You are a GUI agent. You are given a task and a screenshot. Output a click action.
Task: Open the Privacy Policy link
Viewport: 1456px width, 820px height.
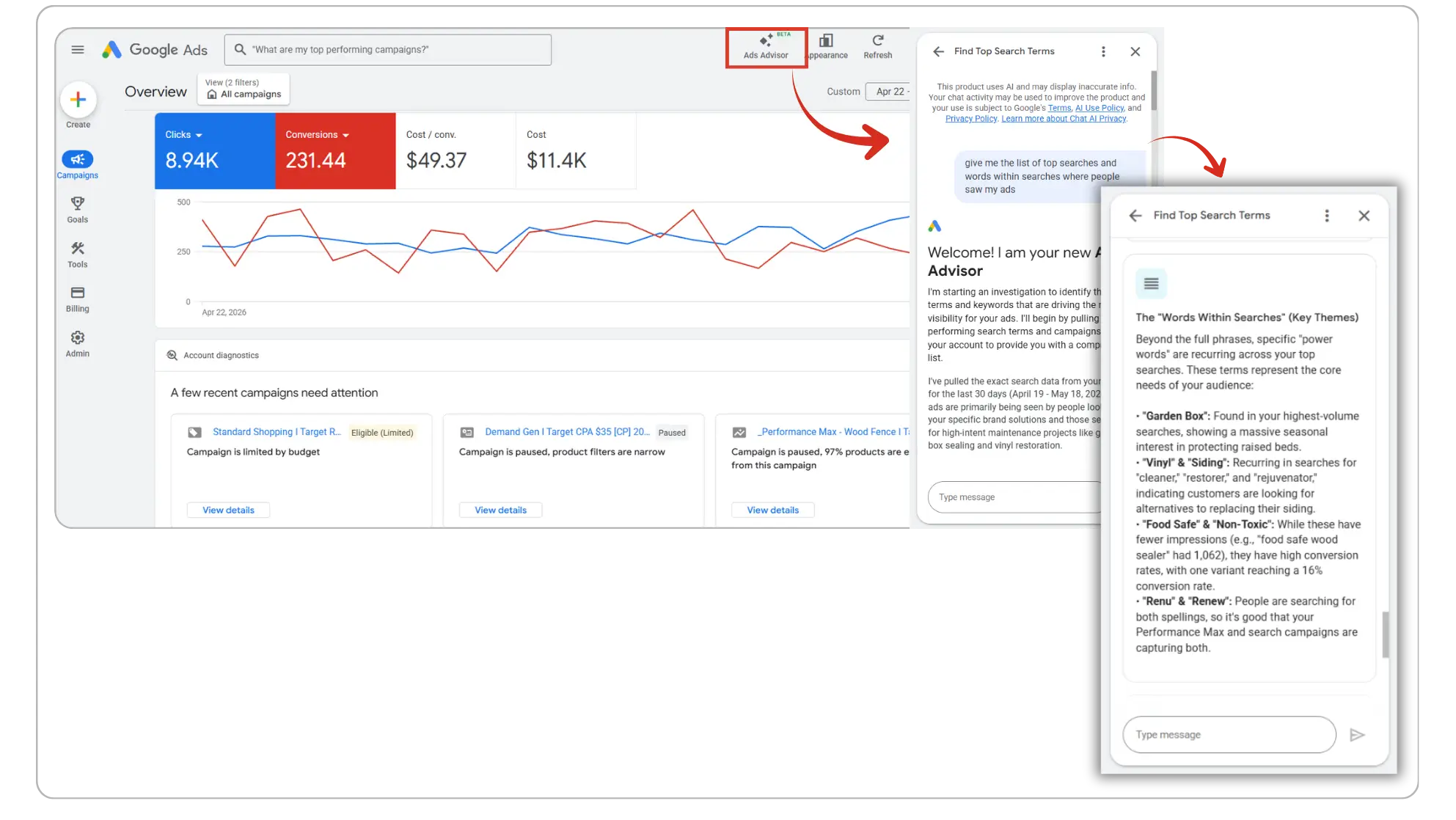(x=970, y=119)
